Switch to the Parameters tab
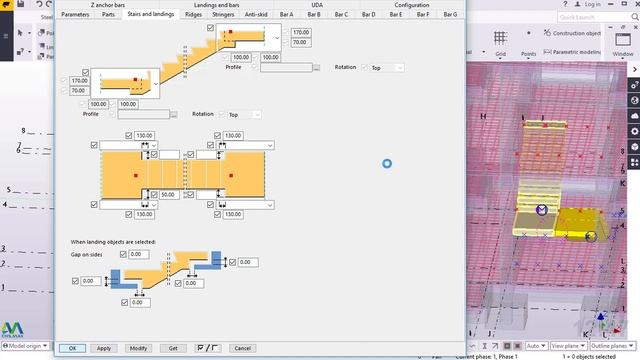The height and width of the screenshot is (360, 640). (75, 14)
